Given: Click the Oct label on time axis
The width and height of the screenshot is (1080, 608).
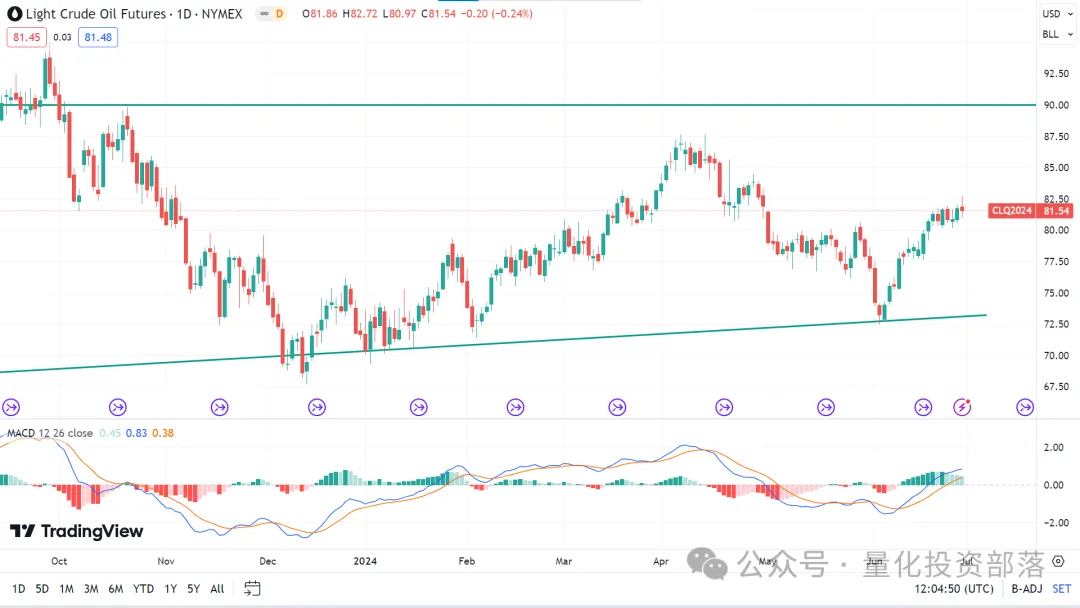Looking at the screenshot, I should pos(59,561).
